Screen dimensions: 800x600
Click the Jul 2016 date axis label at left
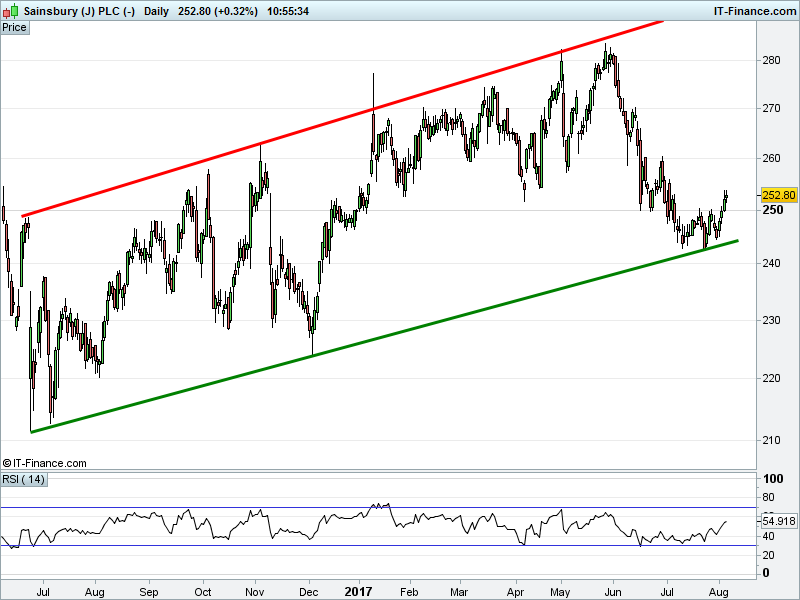click(43, 592)
